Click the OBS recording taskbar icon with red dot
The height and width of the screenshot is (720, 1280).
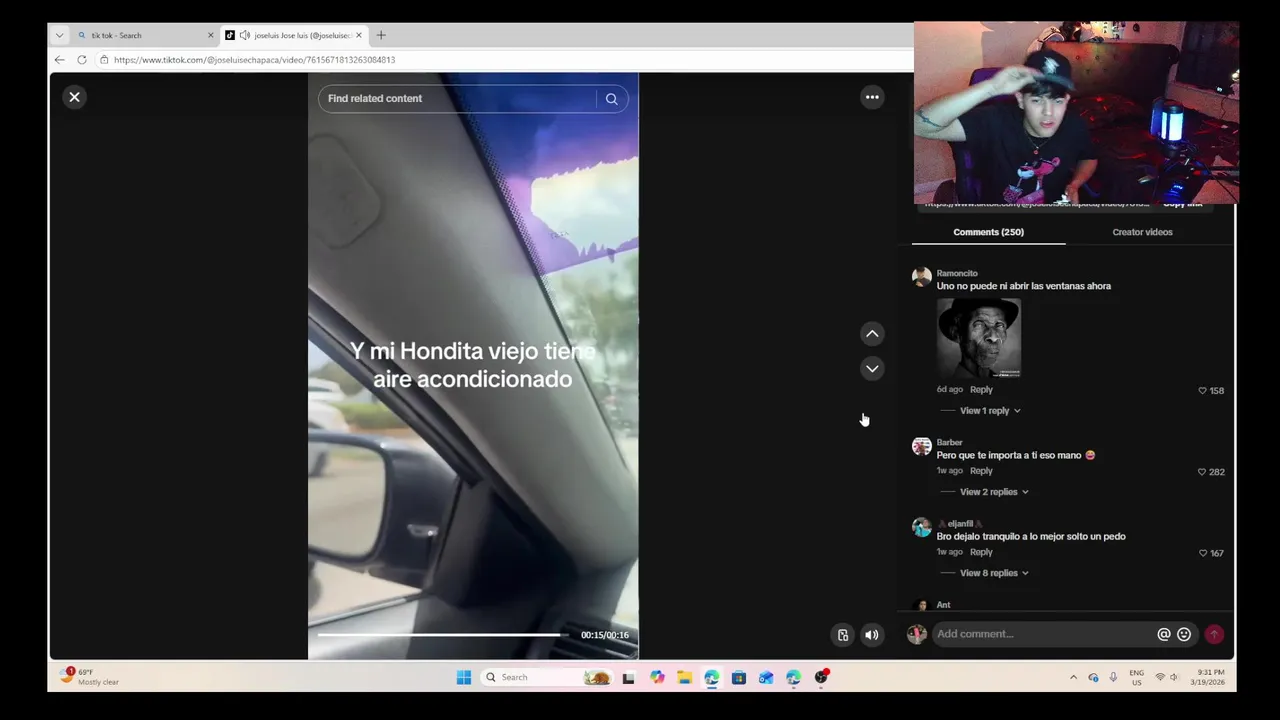point(821,677)
